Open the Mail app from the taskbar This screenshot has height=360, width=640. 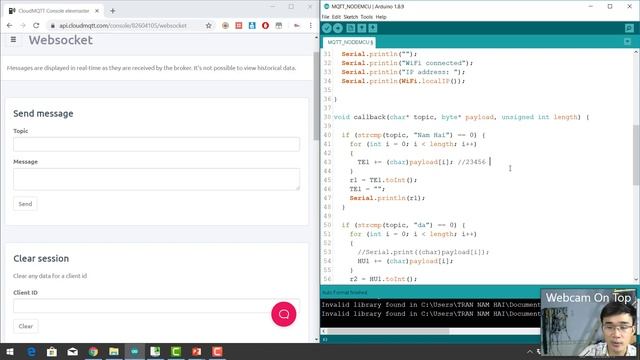(73, 351)
